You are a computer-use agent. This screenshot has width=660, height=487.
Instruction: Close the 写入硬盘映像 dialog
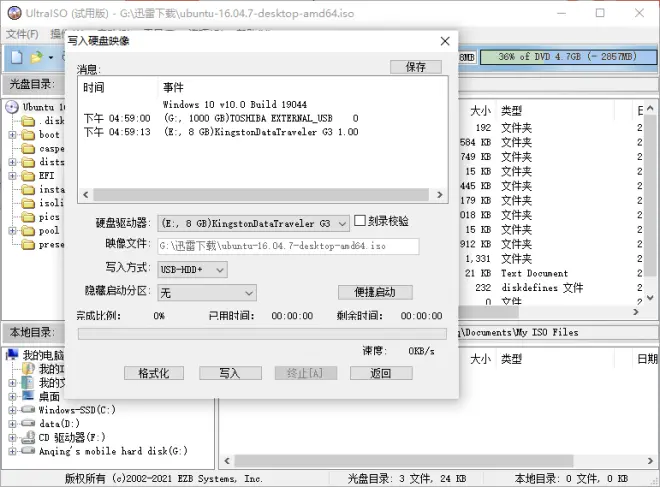[445, 41]
